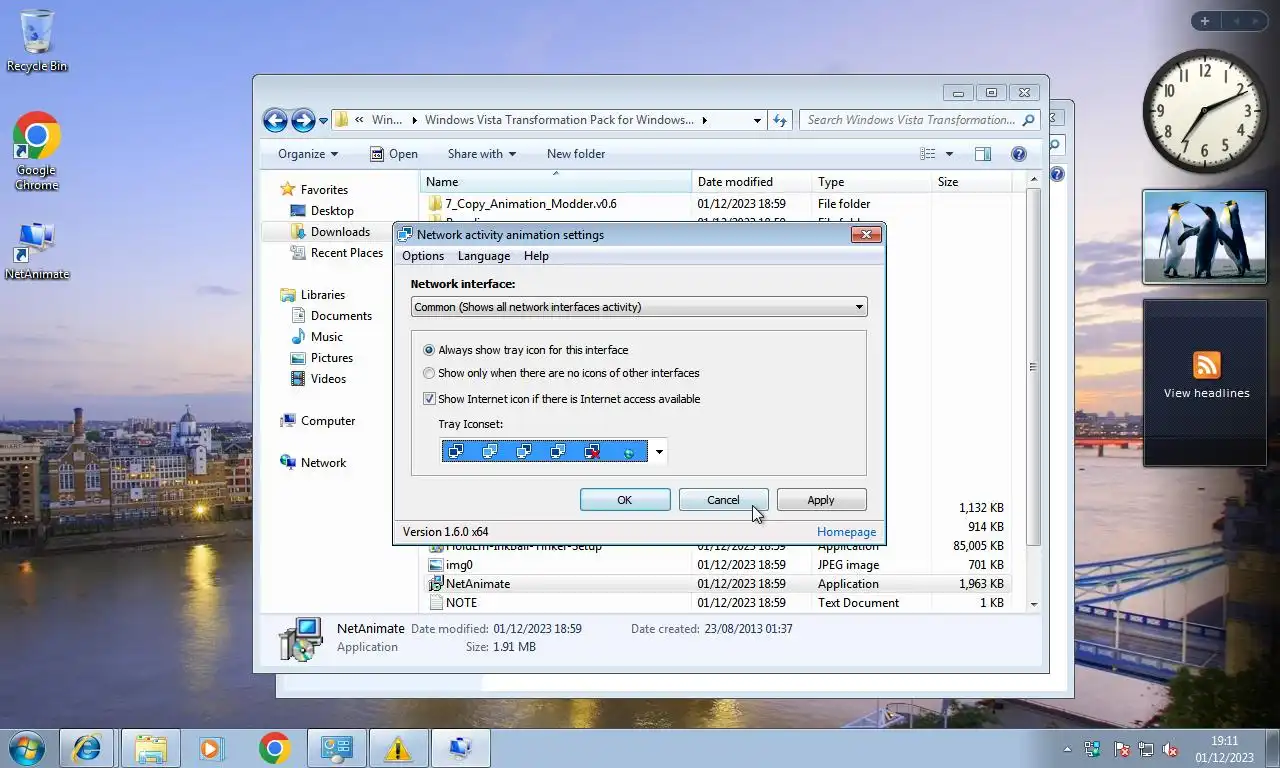Open Windows Media Player from taskbar

[x=210, y=748]
